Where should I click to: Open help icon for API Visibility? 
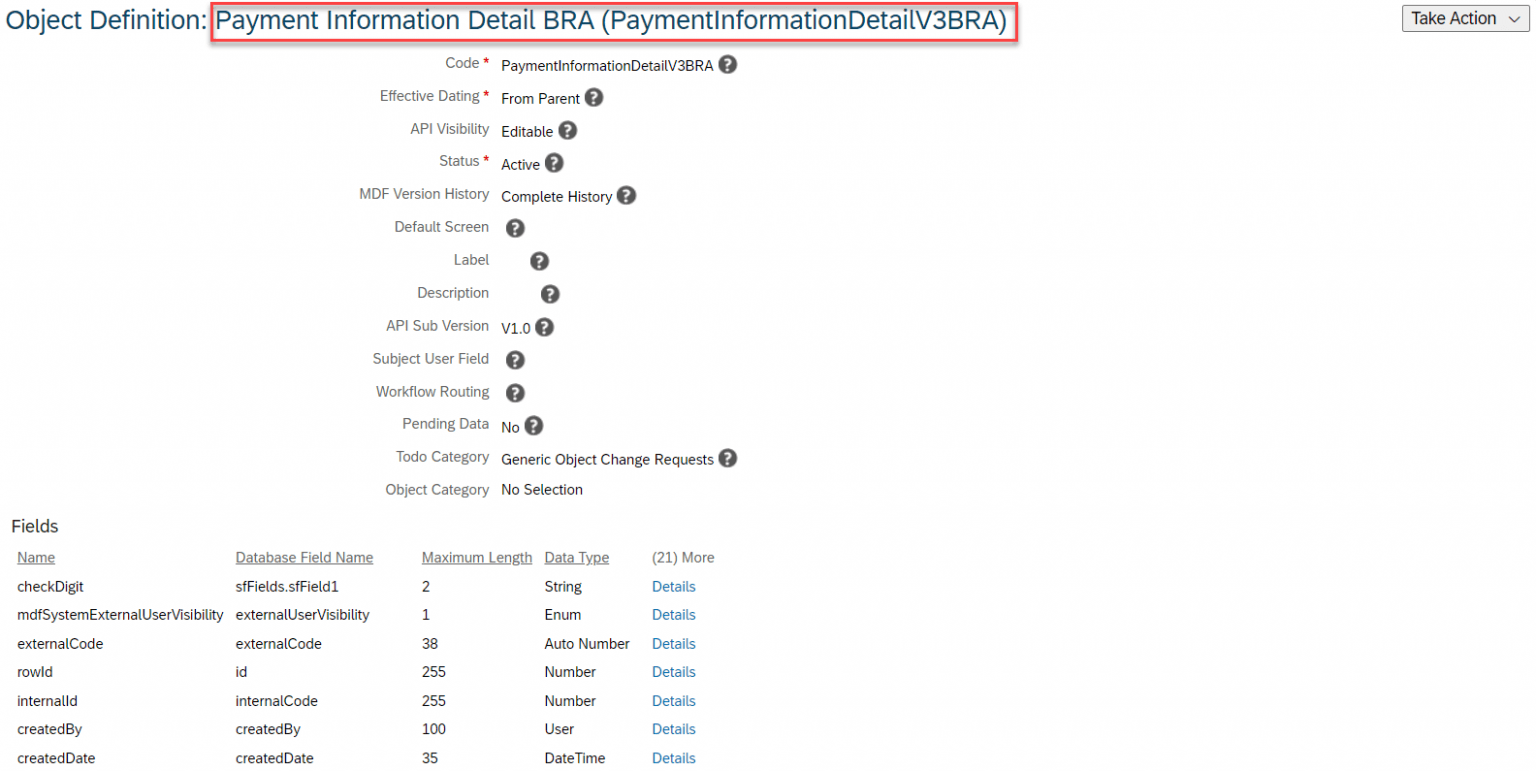pyautogui.click(x=567, y=131)
